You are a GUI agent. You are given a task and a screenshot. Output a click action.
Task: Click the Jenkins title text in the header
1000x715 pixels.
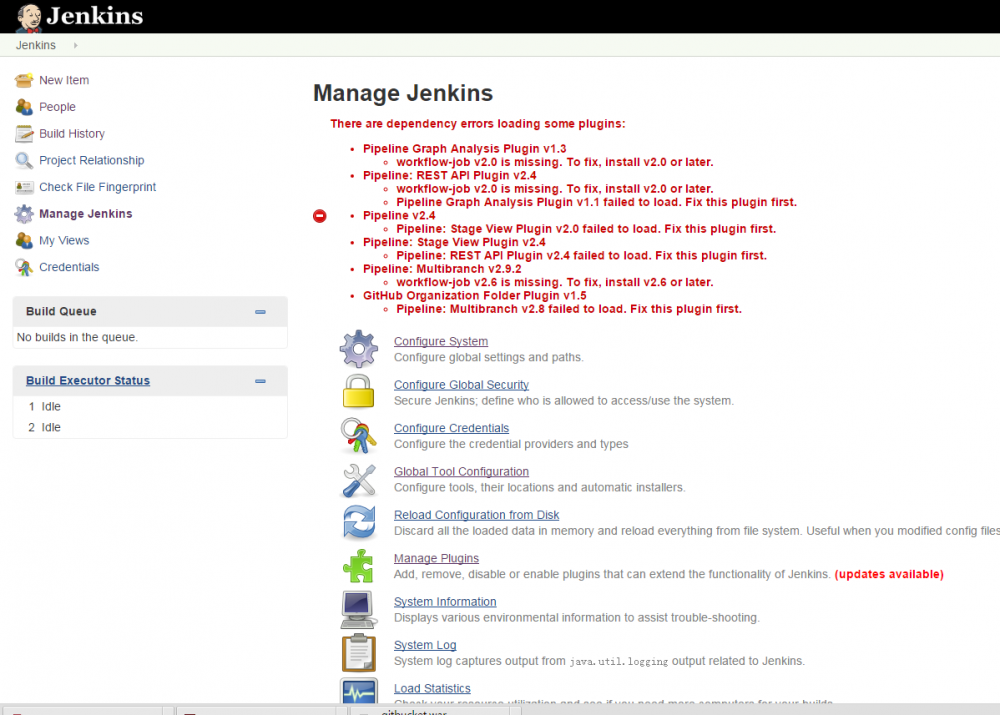tap(95, 16)
